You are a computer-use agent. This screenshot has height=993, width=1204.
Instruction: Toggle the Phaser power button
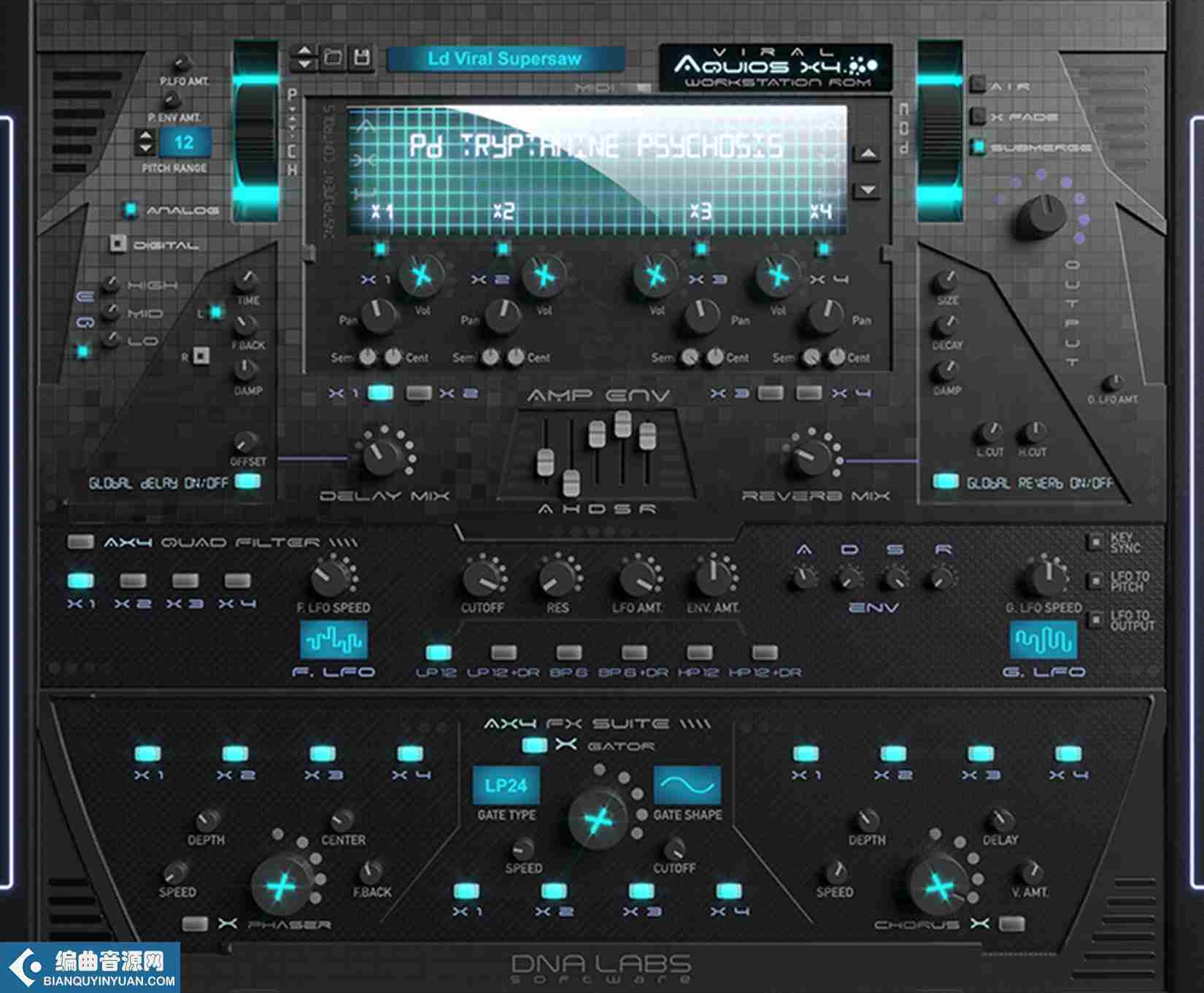click(195, 924)
